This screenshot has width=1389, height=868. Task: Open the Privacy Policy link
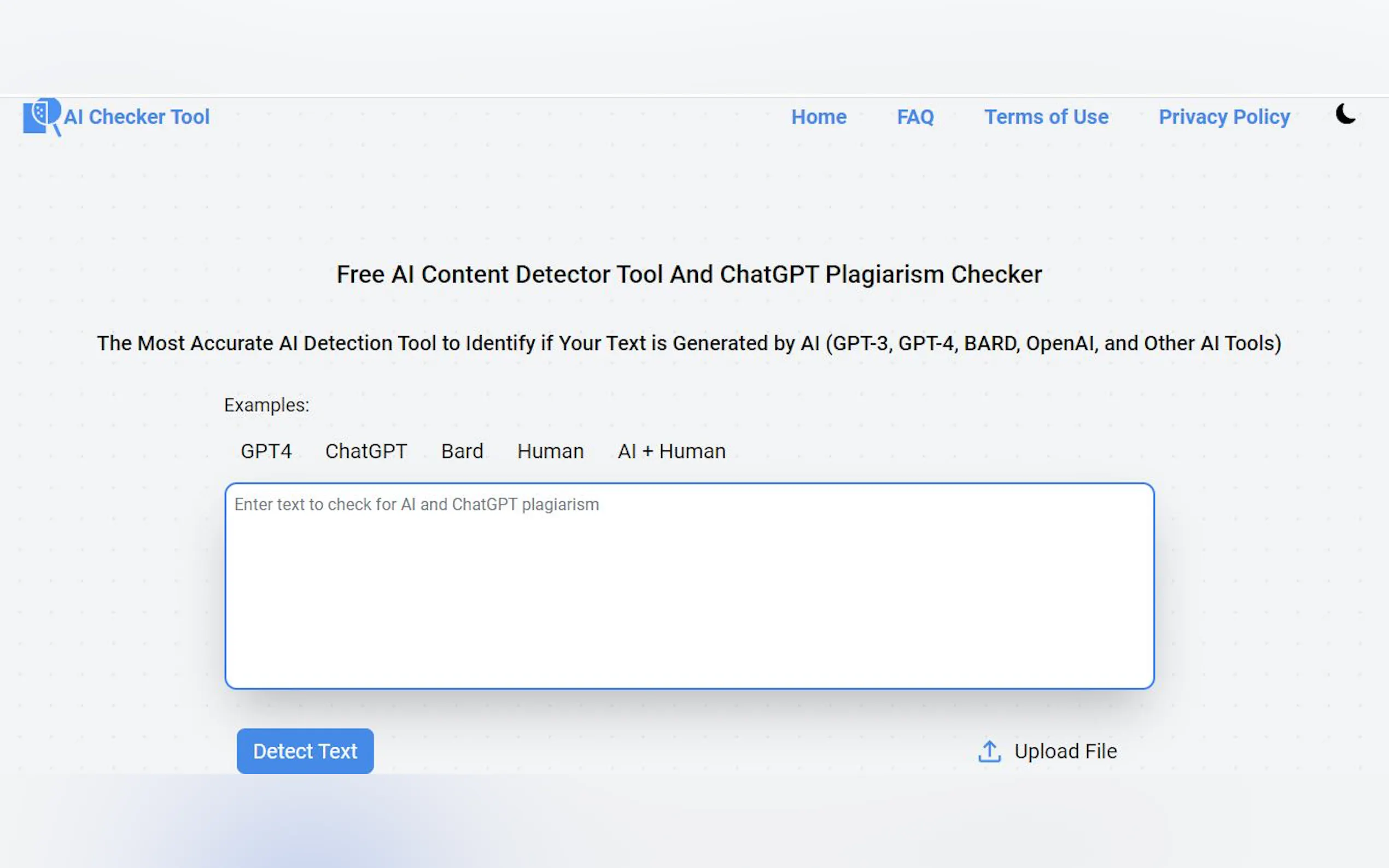[1224, 117]
